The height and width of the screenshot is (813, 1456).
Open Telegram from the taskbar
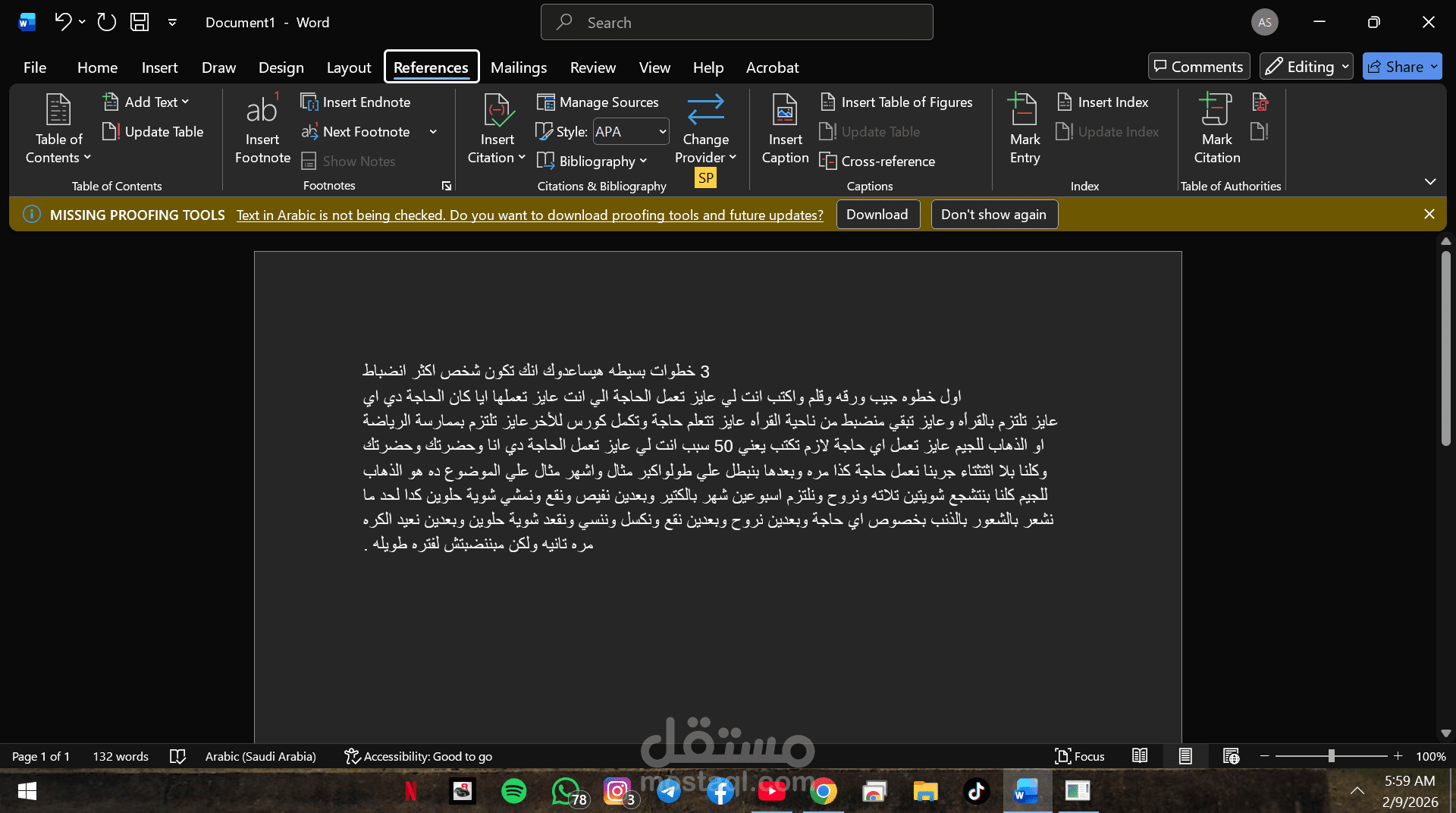point(668,791)
